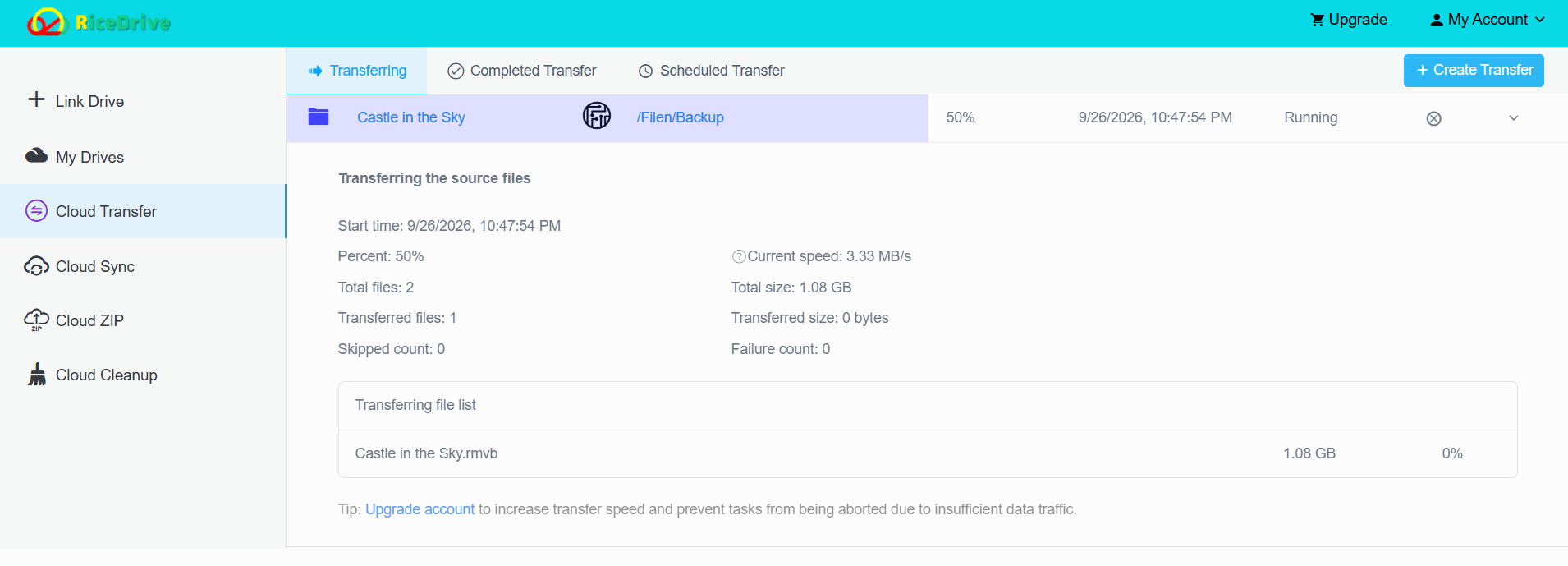This screenshot has width=1568, height=566.
Task: Cancel the running transfer task
Action: [1433, 118]
